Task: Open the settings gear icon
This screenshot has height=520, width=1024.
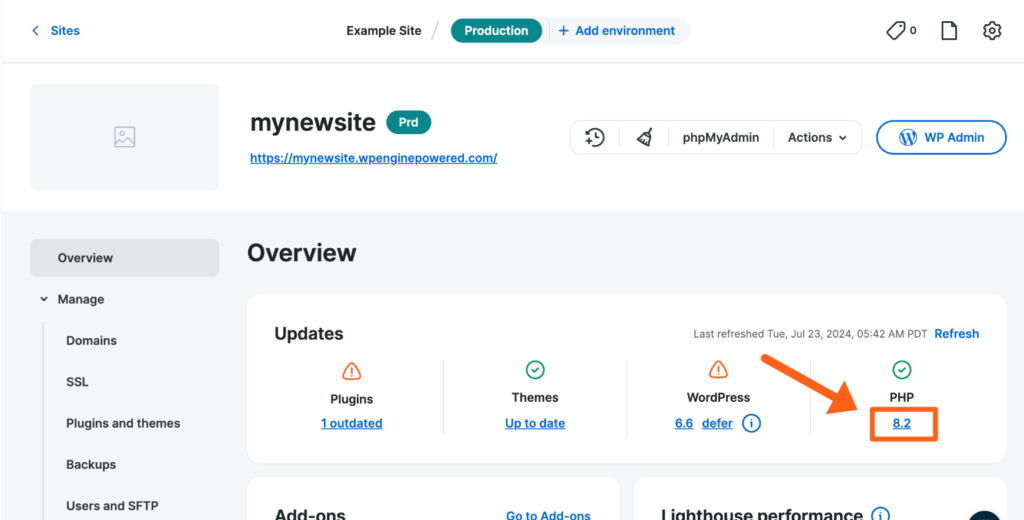Action: click(x=991, y=31)
